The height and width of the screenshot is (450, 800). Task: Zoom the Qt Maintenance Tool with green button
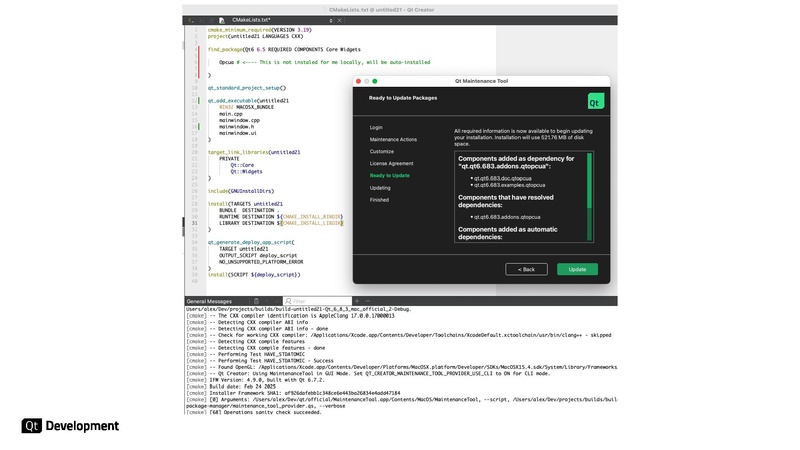pos(374,81)
